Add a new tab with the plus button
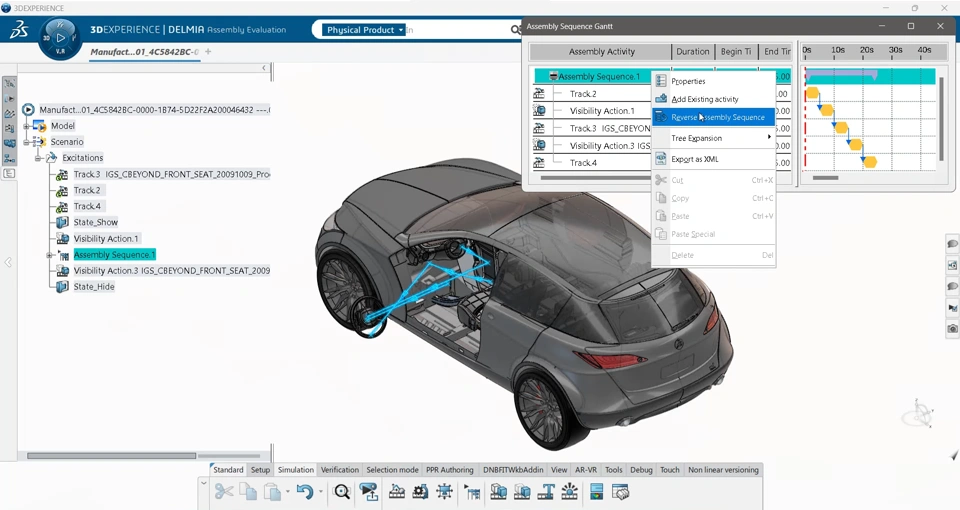 pos(208,51)
